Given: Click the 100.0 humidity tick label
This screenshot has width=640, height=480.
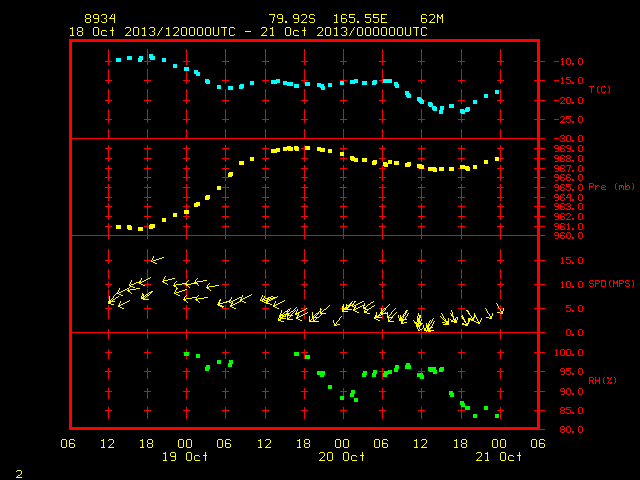Looking at the screenshot, I should (x=568, y=353).
